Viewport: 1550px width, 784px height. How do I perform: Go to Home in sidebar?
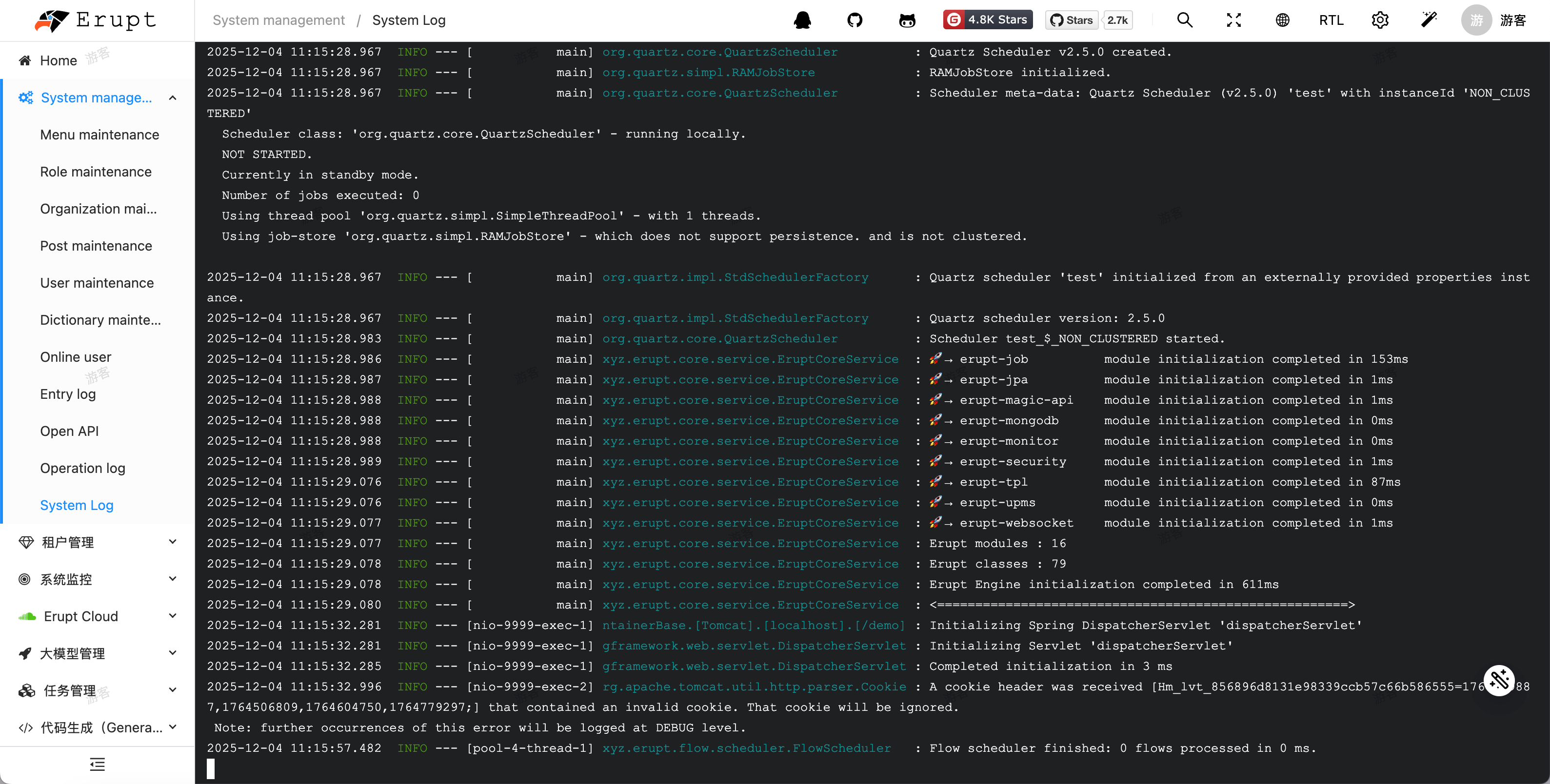(59, 60)
